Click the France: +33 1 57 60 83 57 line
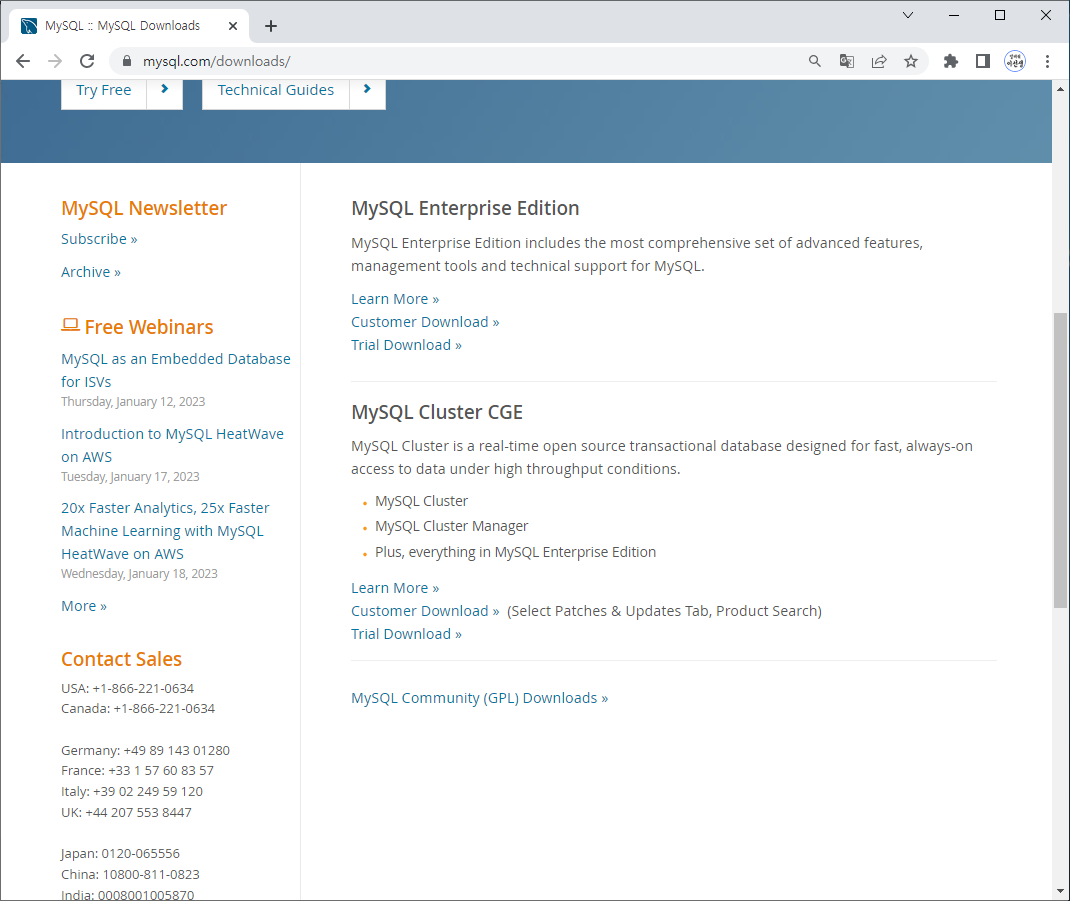Image resolution: width=1070 pixels, height=901 pixels. coord(137,771)
